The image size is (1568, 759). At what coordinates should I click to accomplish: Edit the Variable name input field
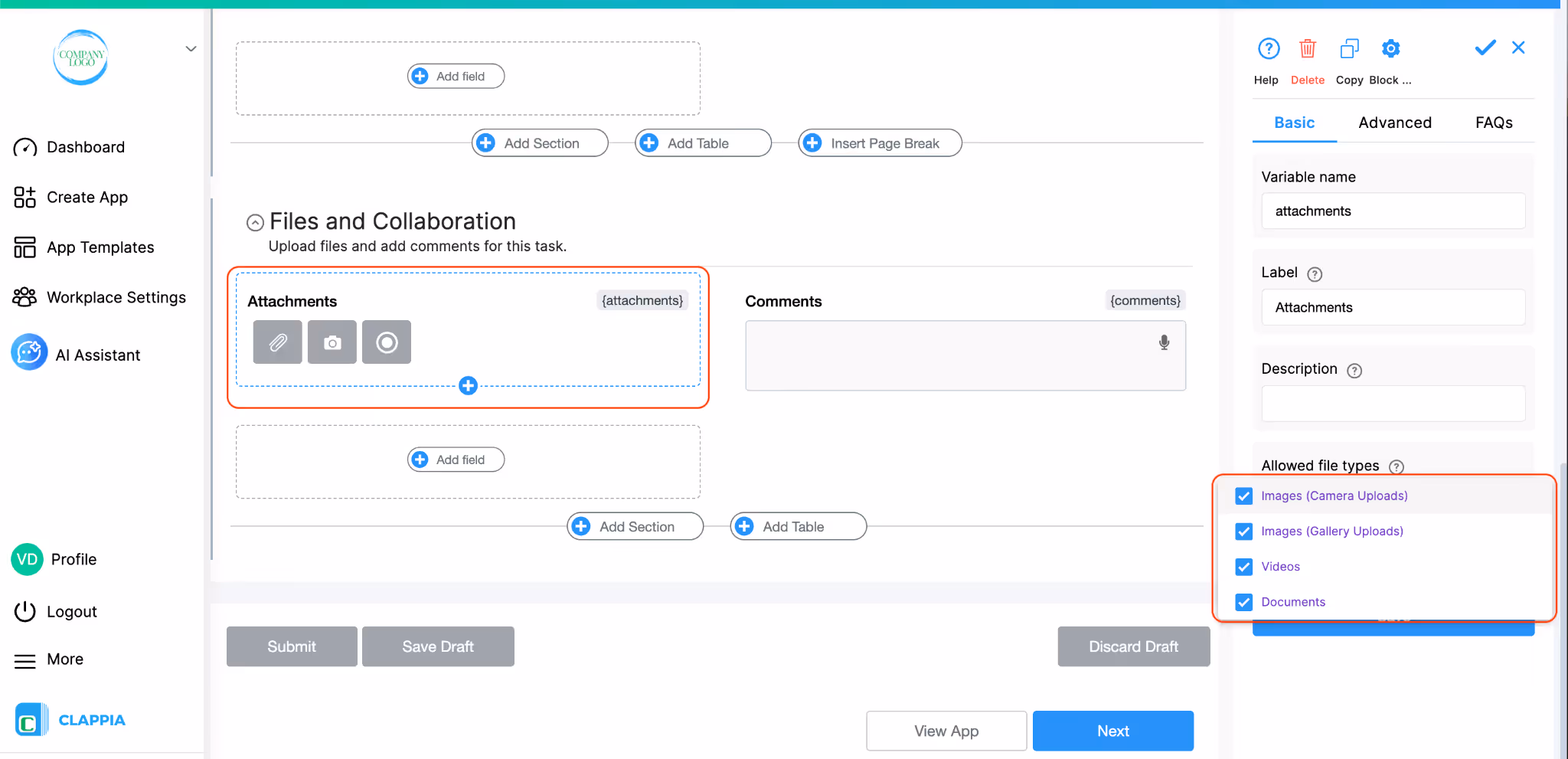click(1392, 211)
